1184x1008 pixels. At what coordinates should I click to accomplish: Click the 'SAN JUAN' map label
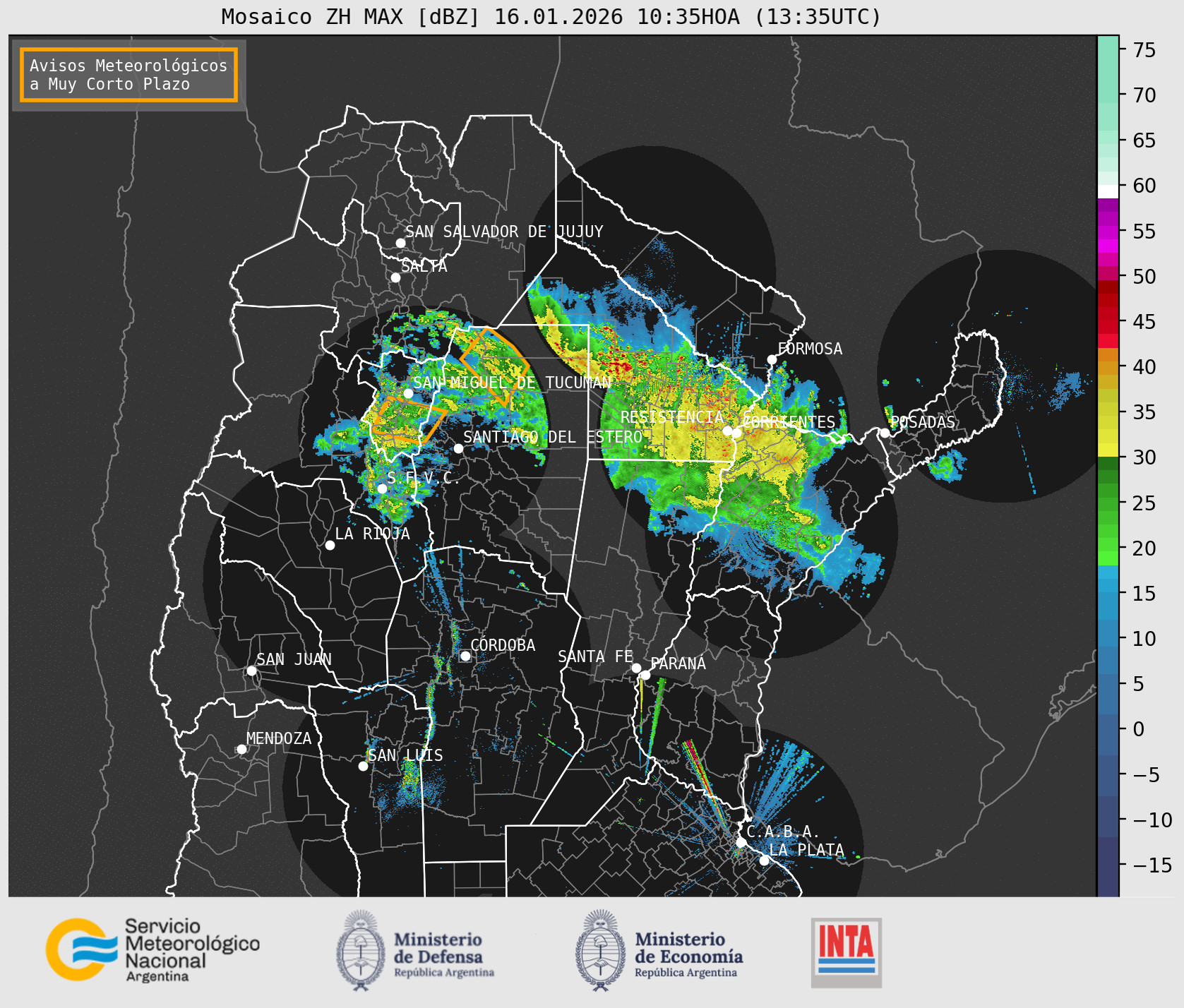(294, 659)
